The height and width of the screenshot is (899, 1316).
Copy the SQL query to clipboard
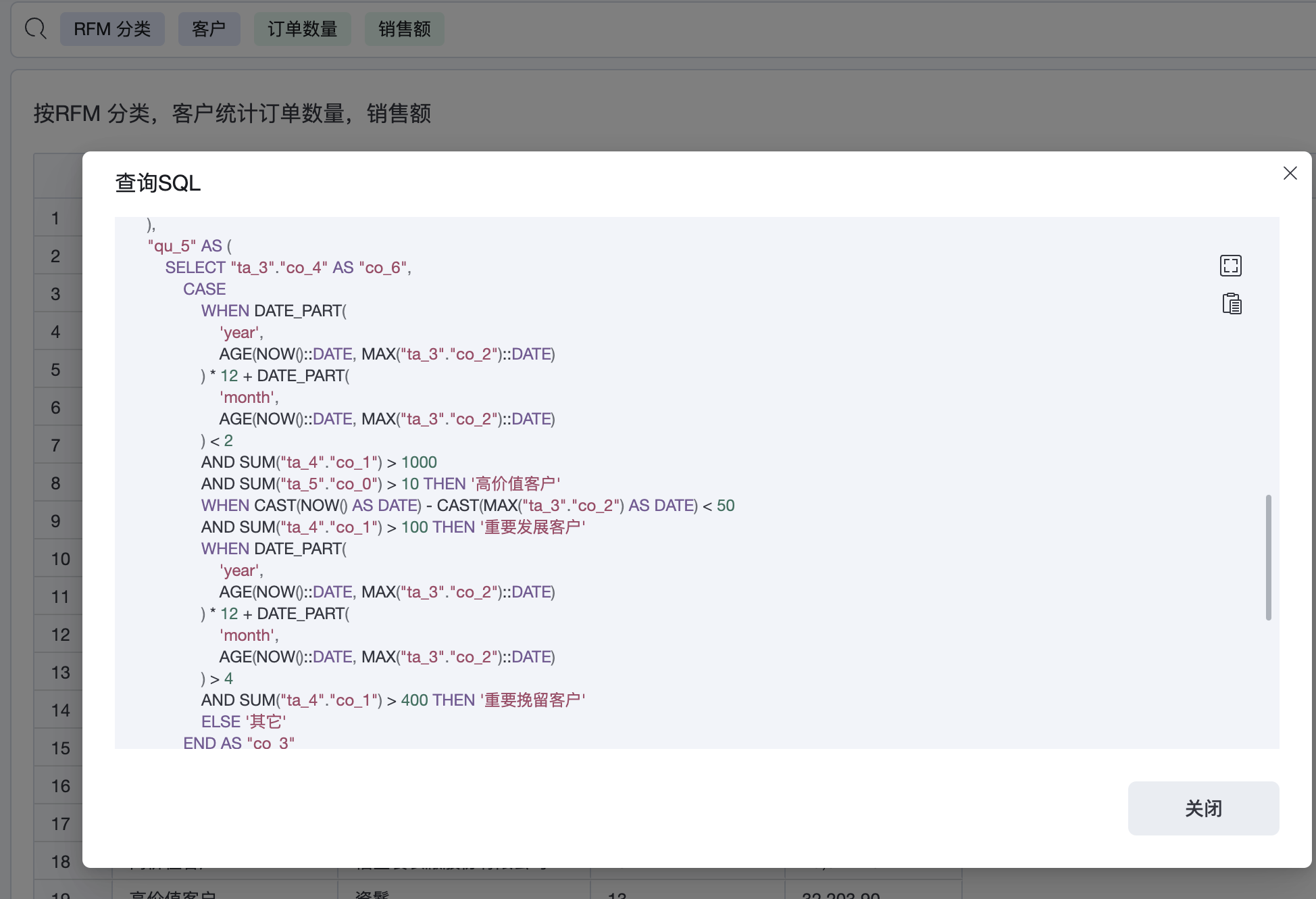(1232, 304)
